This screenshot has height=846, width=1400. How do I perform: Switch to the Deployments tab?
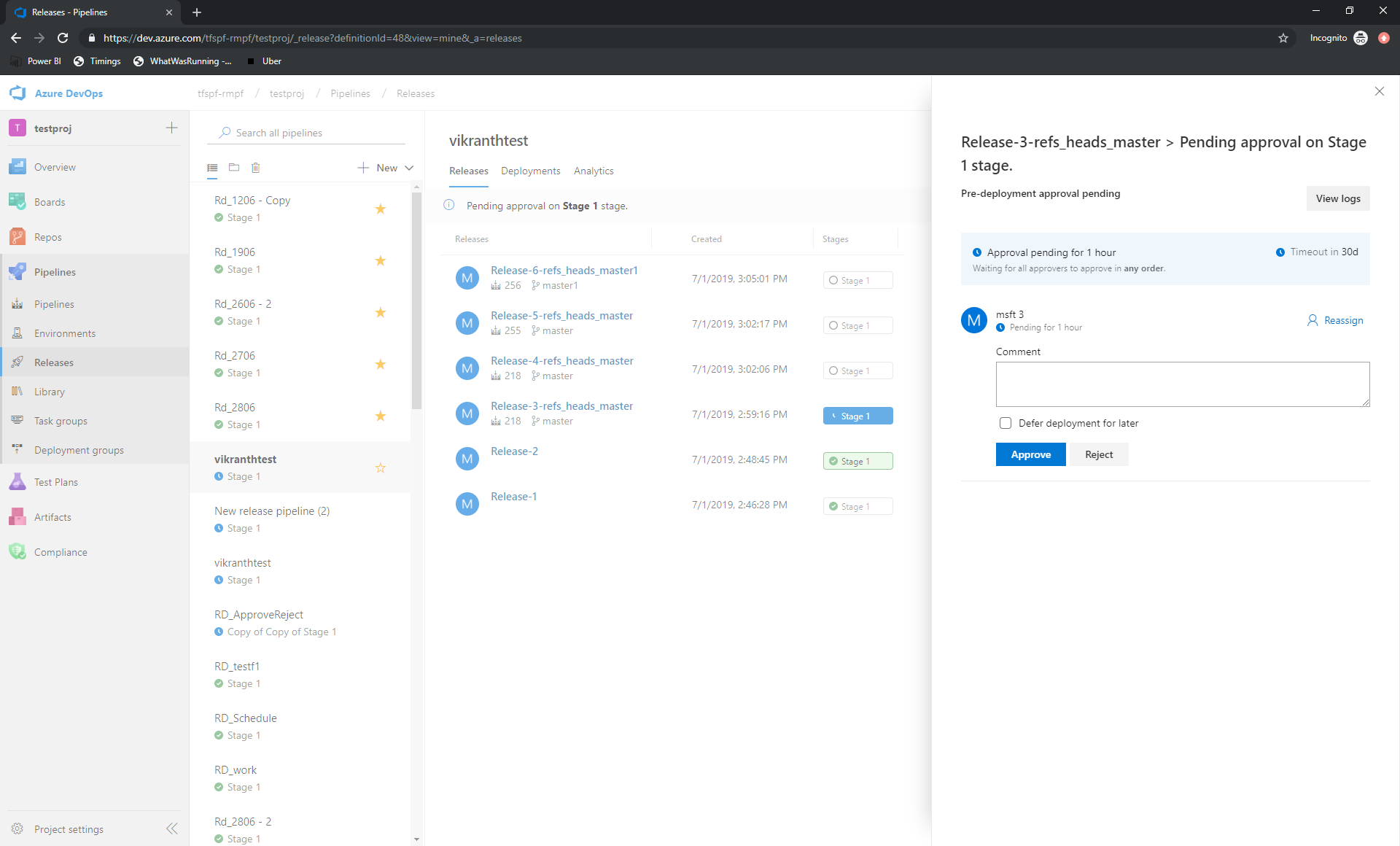[530, 170]
